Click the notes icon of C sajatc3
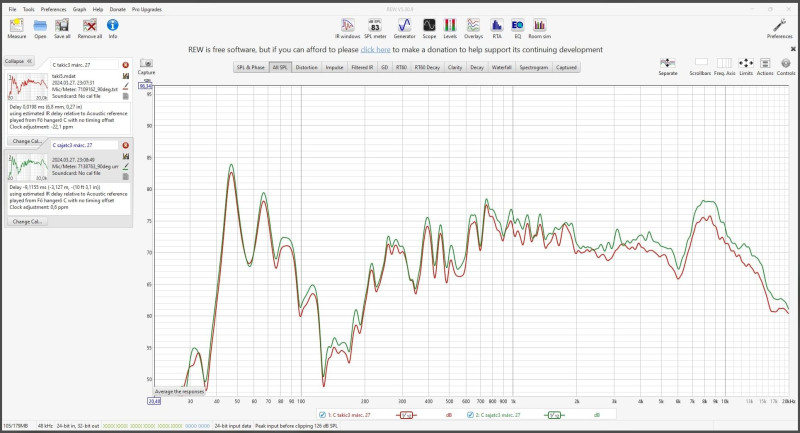The width and height of the screenshot is (800, 433). tap(126, 176)
